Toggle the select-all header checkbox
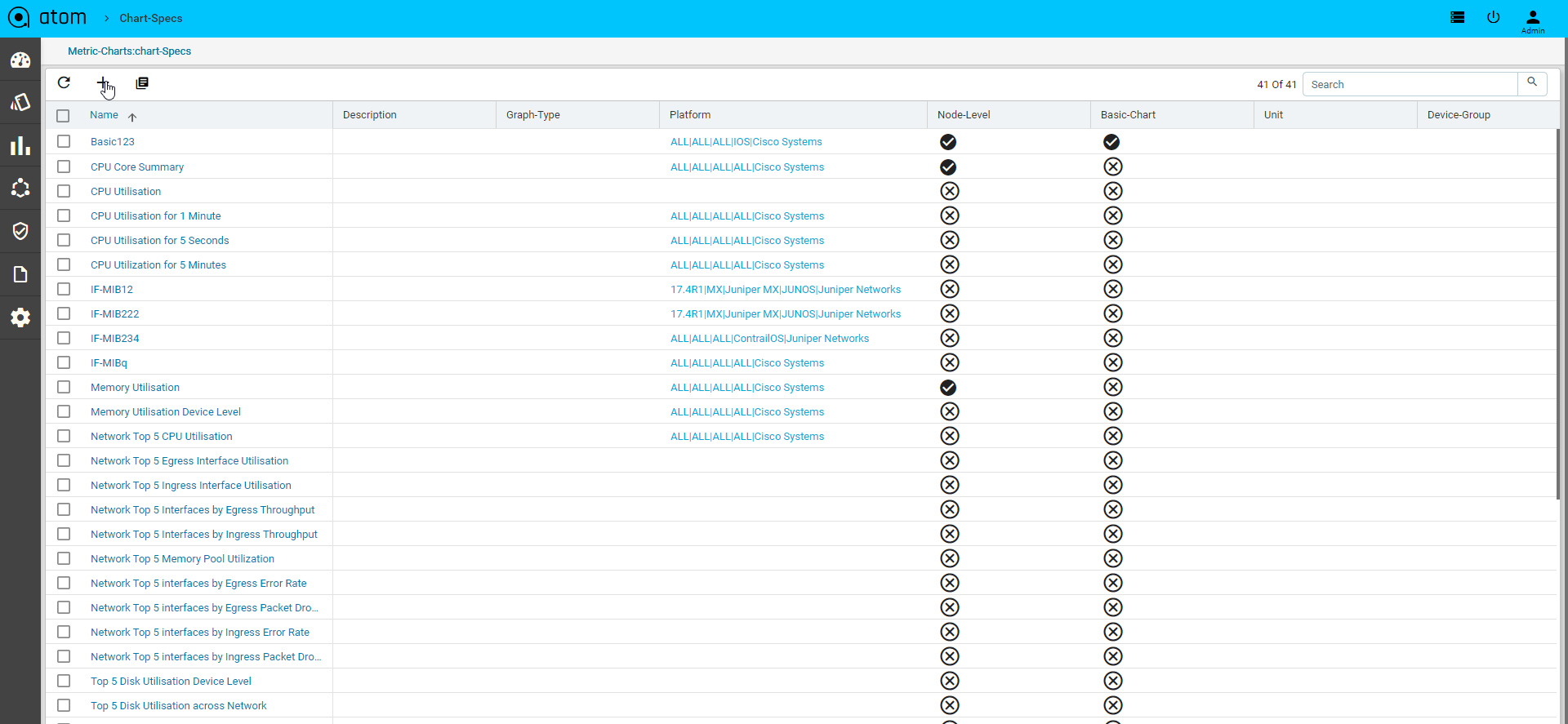Image resolution: width=1568 pixels, height=724 pixels. [63, 116]
